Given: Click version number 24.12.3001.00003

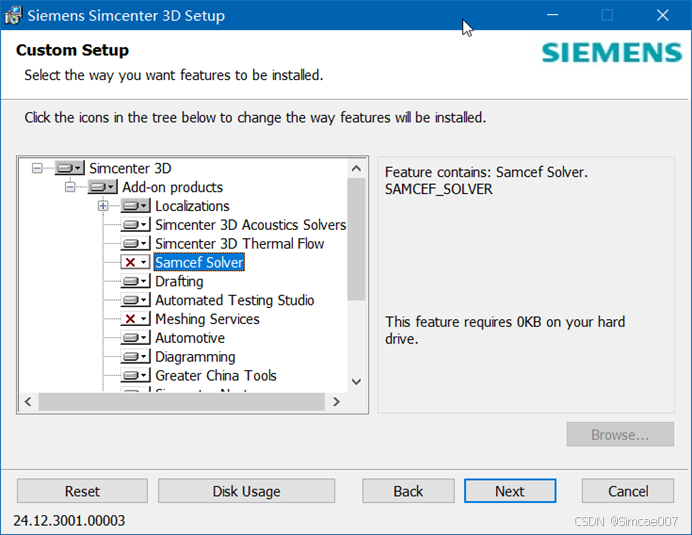Looking at the screenshot, I should [x=69, y=520].
